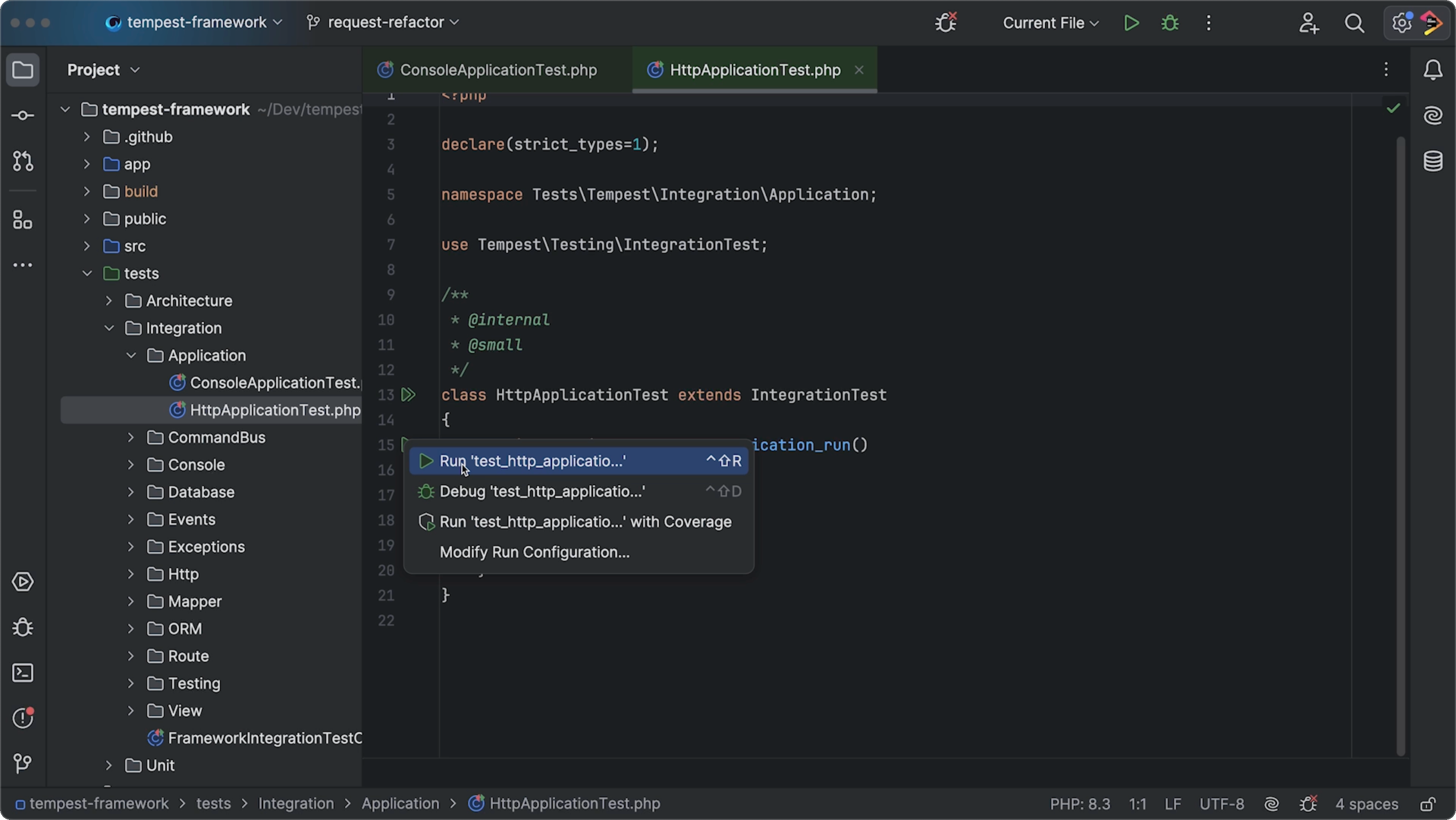Collapse the Integration folder
1456x820 pixels.
coord(109,328)
